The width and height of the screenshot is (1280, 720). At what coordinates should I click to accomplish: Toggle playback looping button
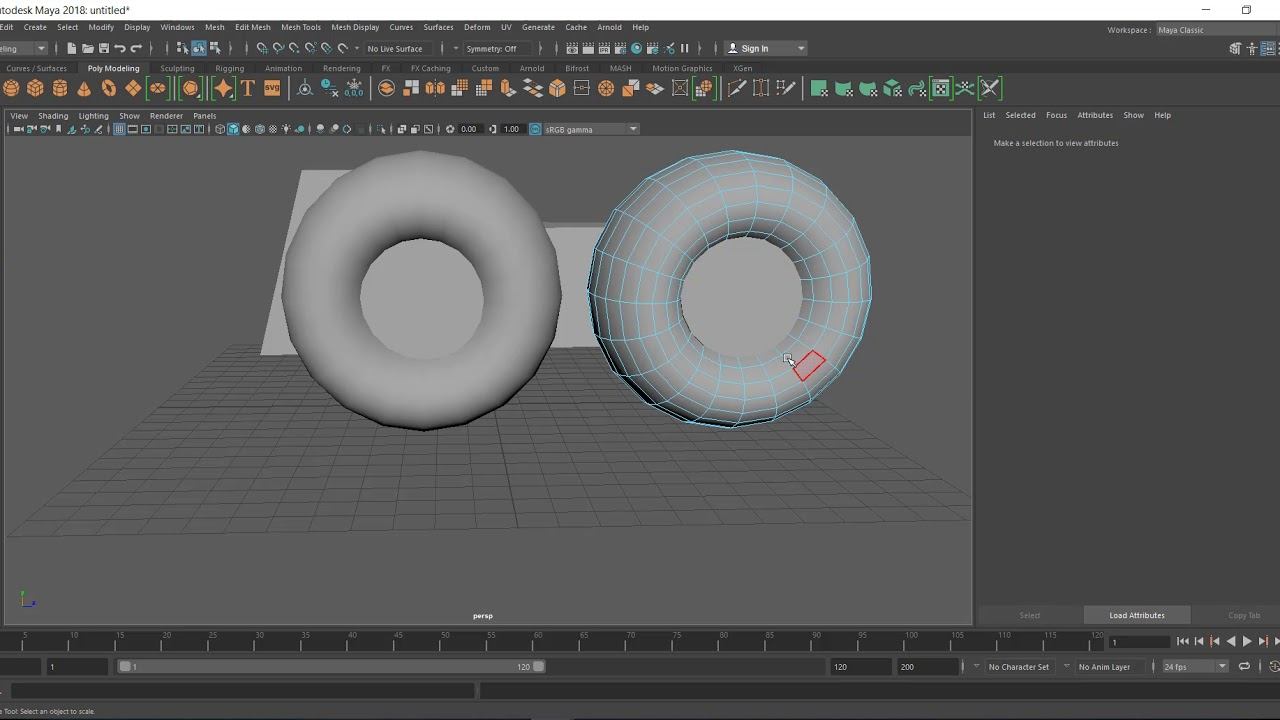(x=1244, y=666)
